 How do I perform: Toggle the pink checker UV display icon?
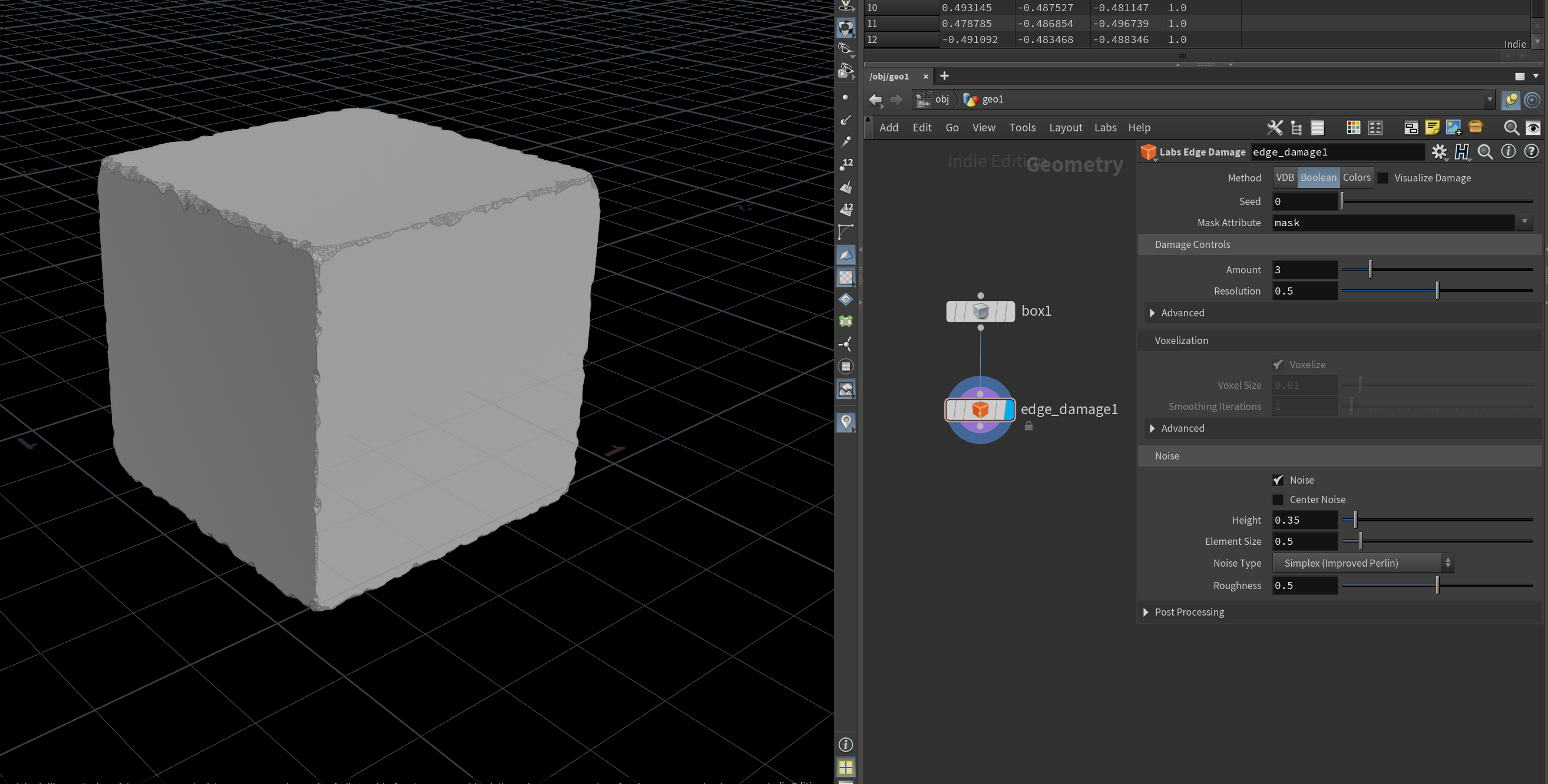(845, 277)
